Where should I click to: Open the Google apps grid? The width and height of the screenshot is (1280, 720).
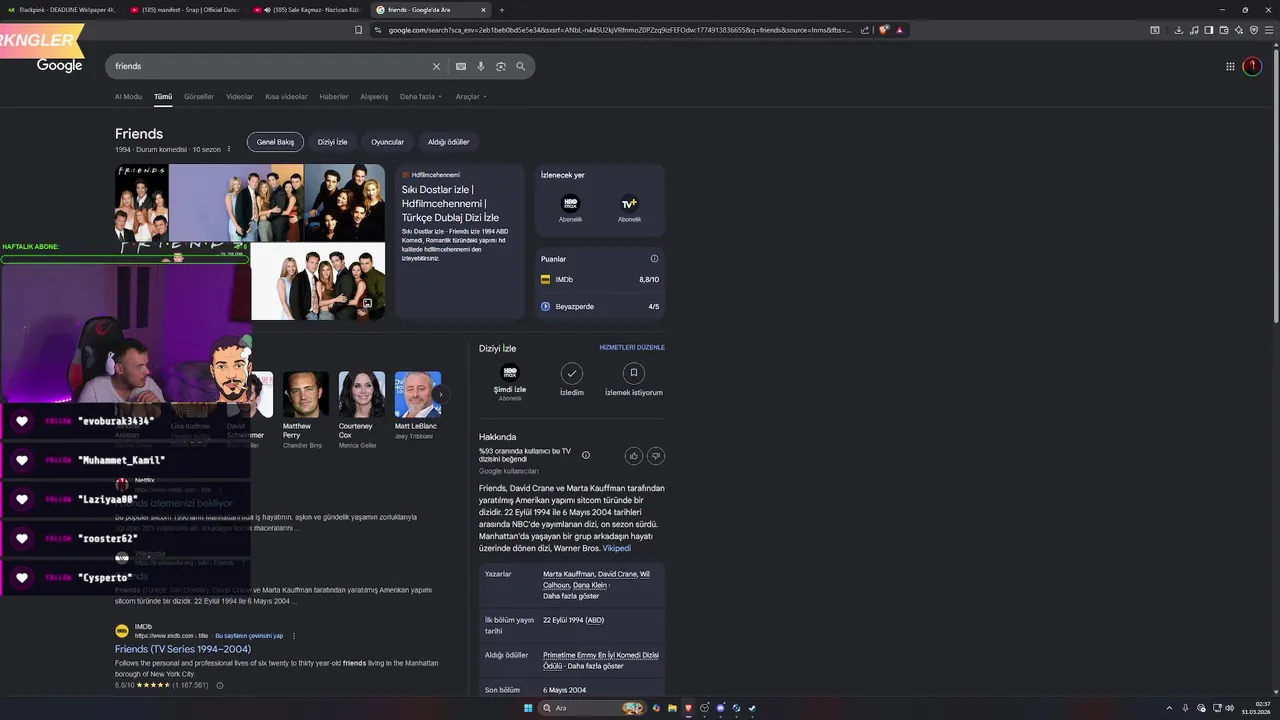(1230, 66)
